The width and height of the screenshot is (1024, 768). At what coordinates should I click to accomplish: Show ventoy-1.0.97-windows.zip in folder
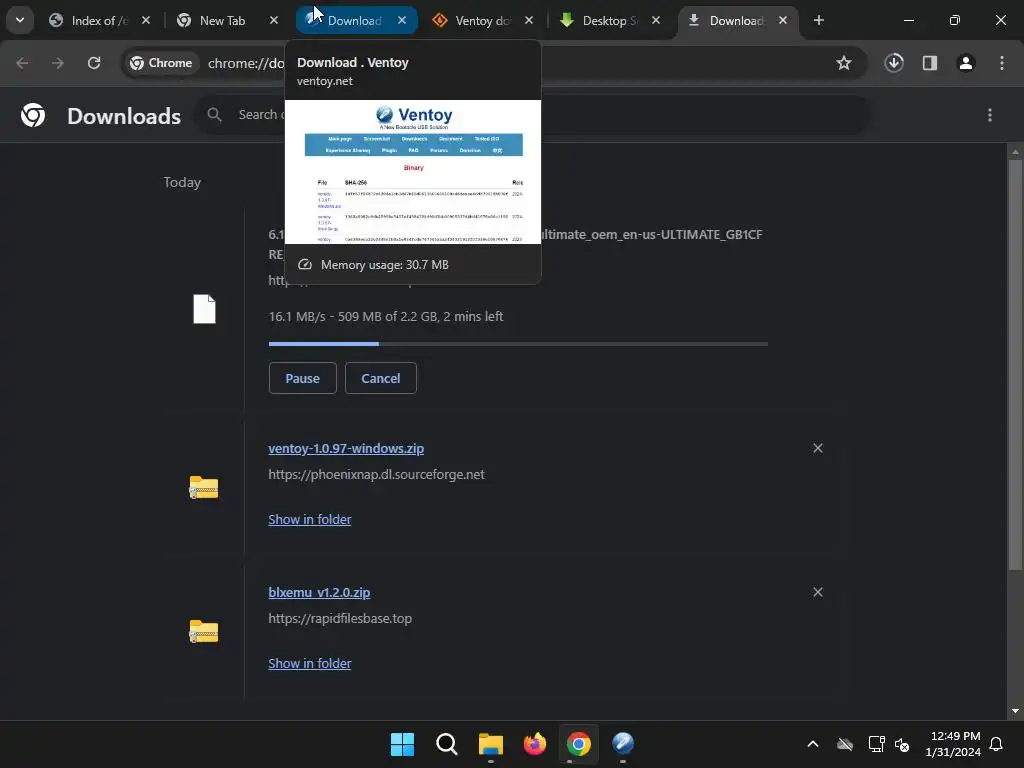310,519
